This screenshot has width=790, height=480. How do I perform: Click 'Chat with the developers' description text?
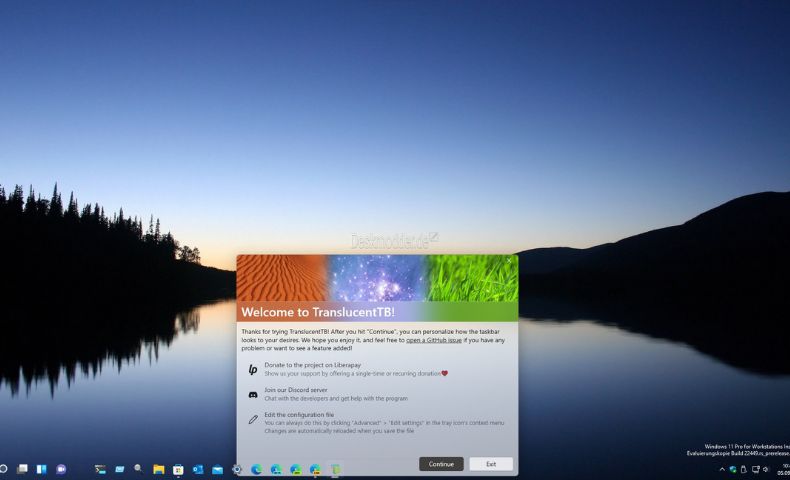tap(336, 398)
